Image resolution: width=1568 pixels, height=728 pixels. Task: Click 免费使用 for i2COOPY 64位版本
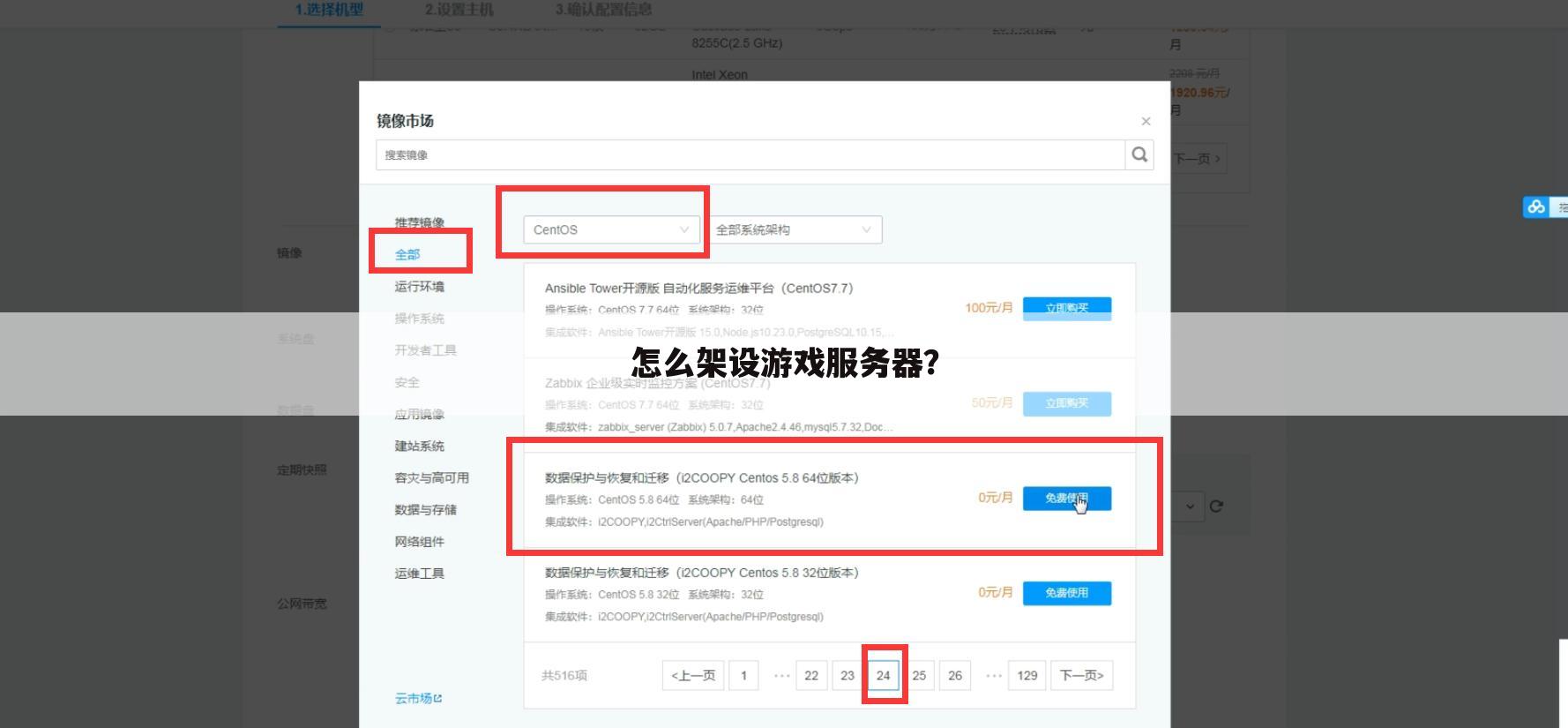[x=1066, y=499]
